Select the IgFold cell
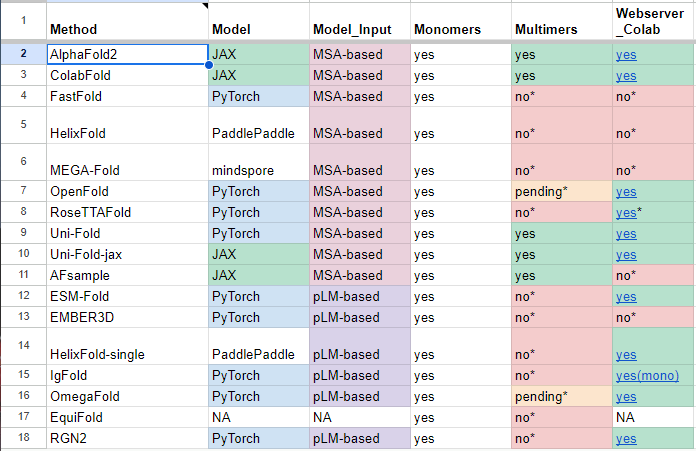The height and width of the screenshot is (451, 696). [127, 376]
